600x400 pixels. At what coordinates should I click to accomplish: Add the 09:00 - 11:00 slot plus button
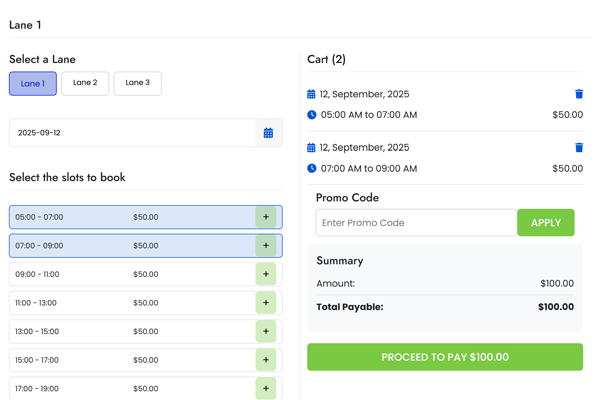pos(266,274)
